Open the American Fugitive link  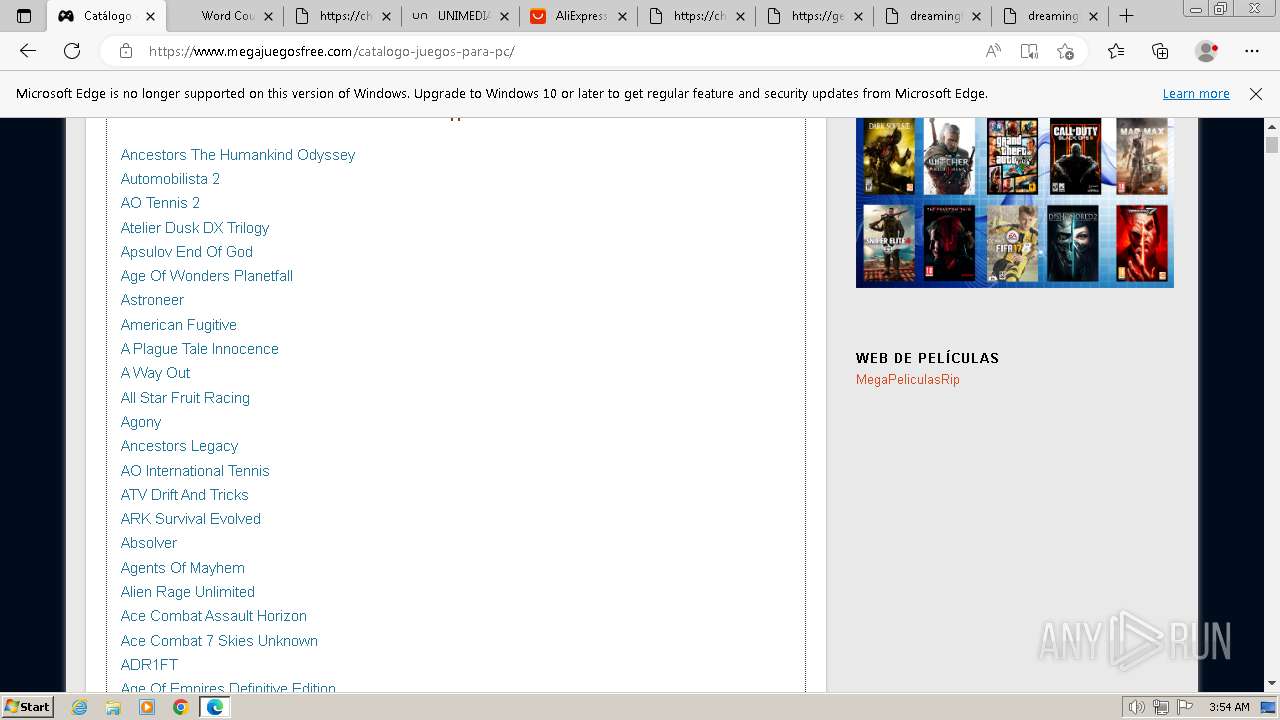[x=179, y=325]
